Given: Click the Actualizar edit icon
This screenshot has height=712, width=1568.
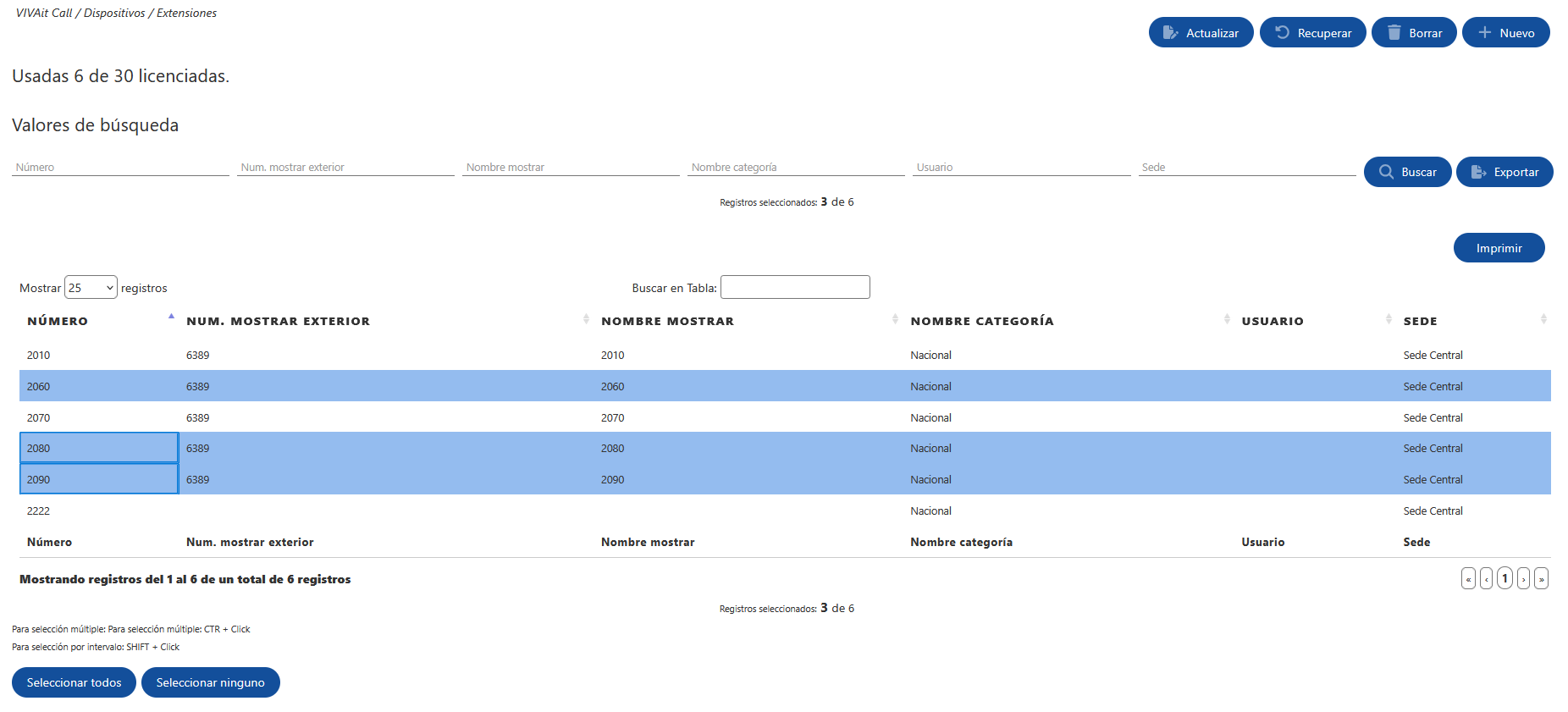Looking at the screenshot, I should point(1170,33).
